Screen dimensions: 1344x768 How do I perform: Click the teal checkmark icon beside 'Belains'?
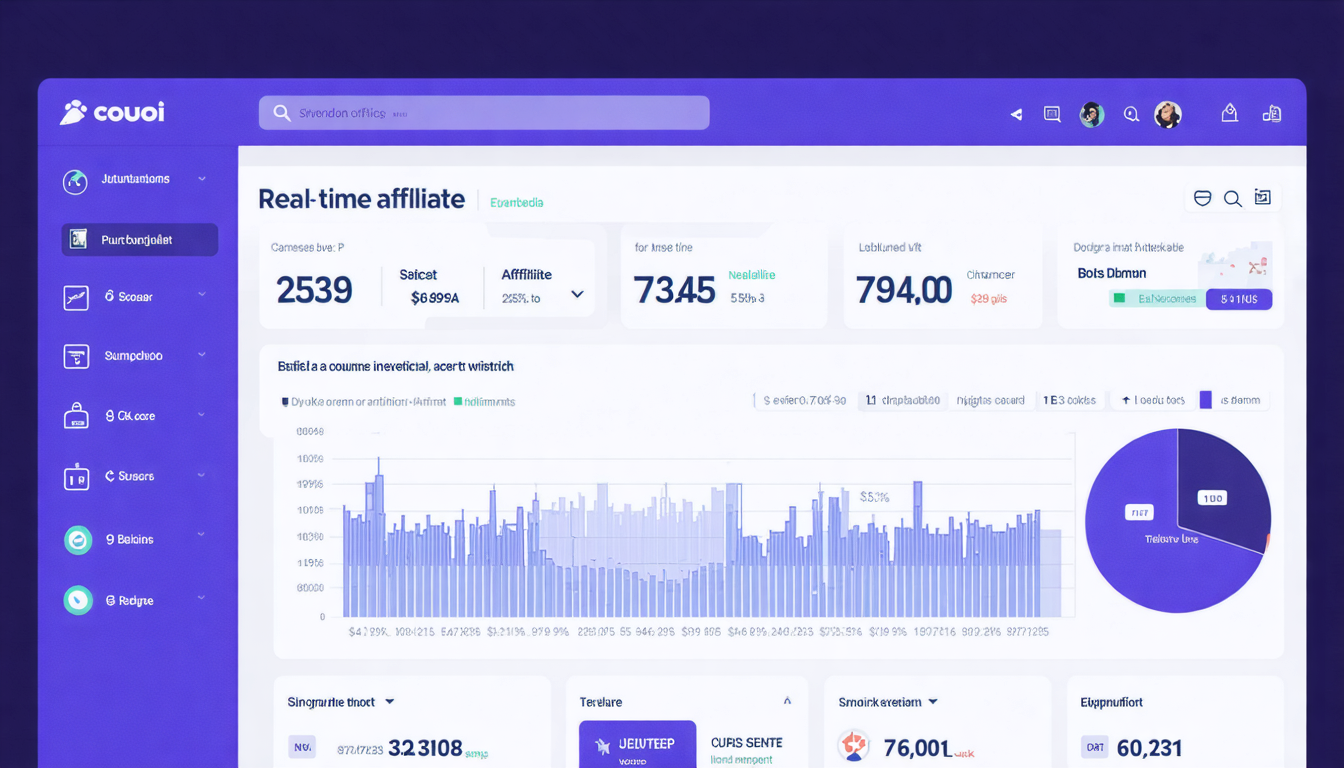tap(77, 539)
